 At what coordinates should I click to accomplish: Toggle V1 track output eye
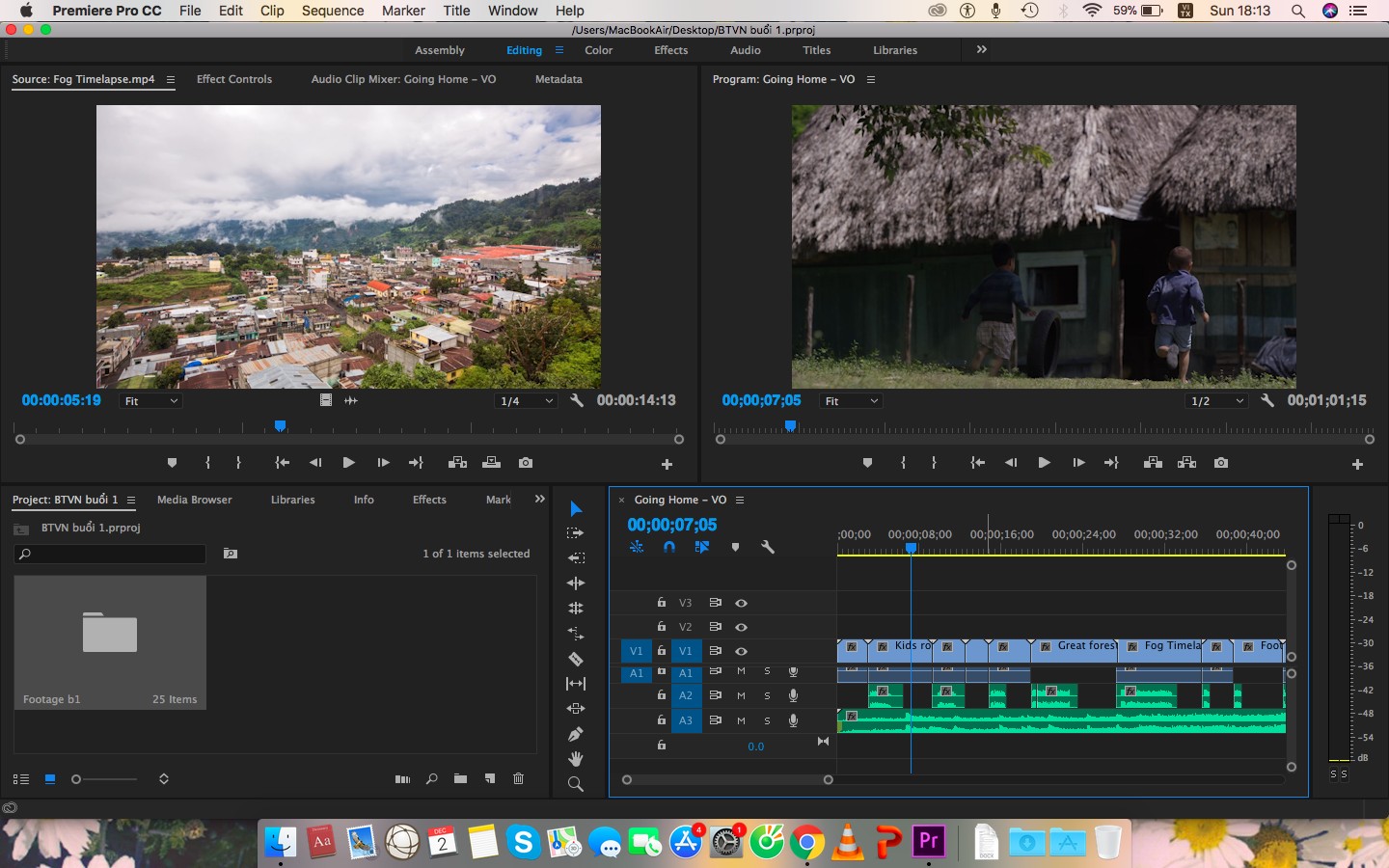pyautogui.click(x=741, y=651)
